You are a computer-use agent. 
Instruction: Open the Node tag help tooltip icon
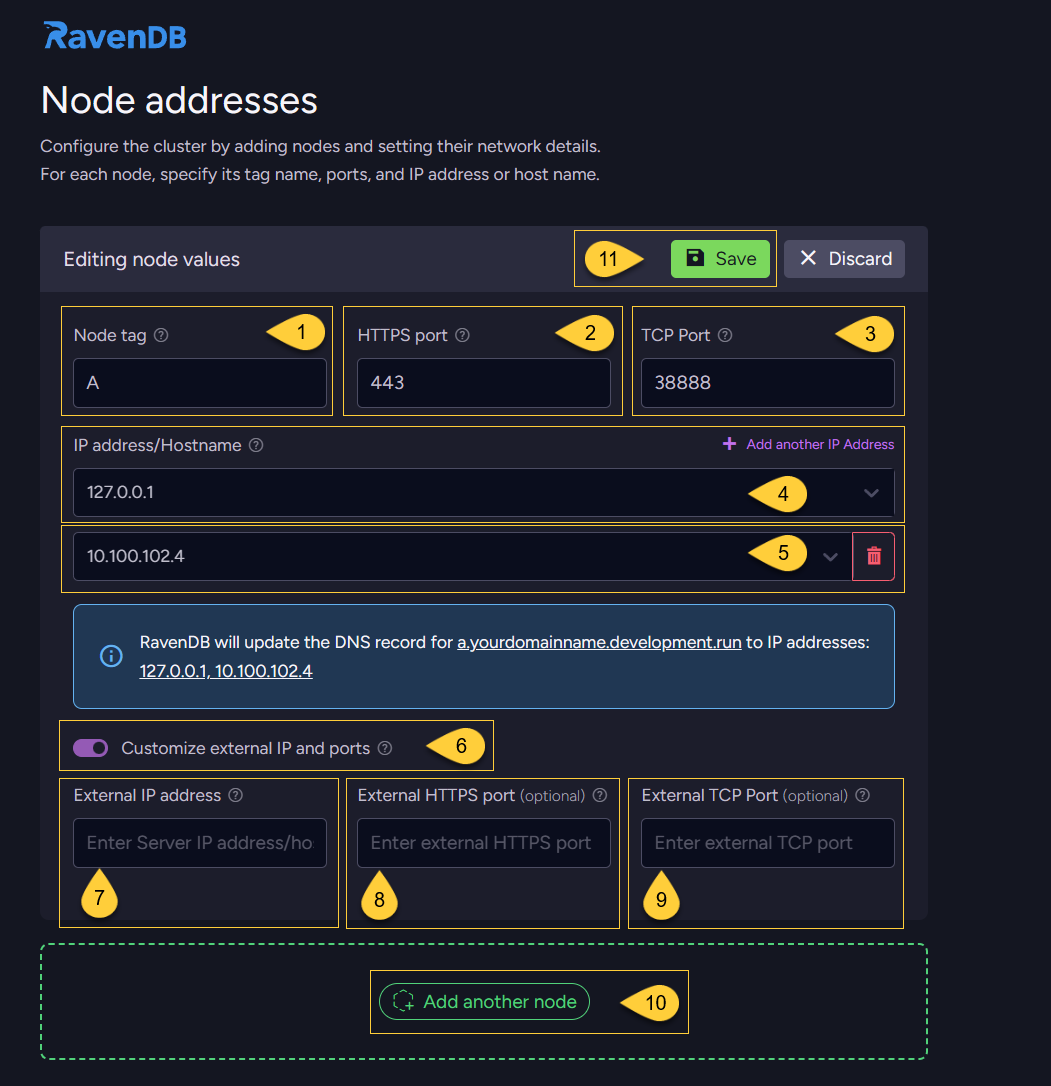tap(160, 335)
